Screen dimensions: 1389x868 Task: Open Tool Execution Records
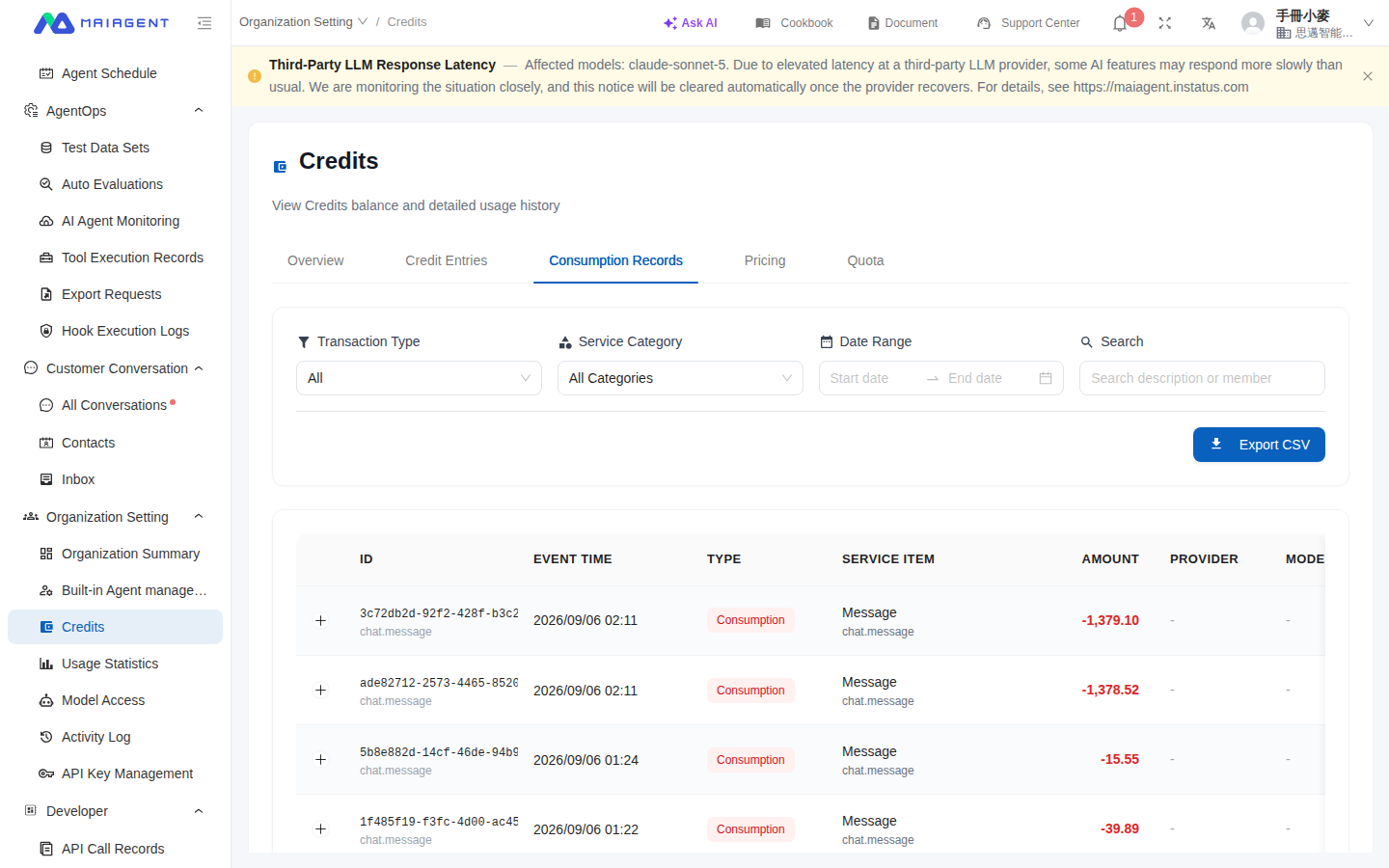pyautogui.click(x=116, y=258)
